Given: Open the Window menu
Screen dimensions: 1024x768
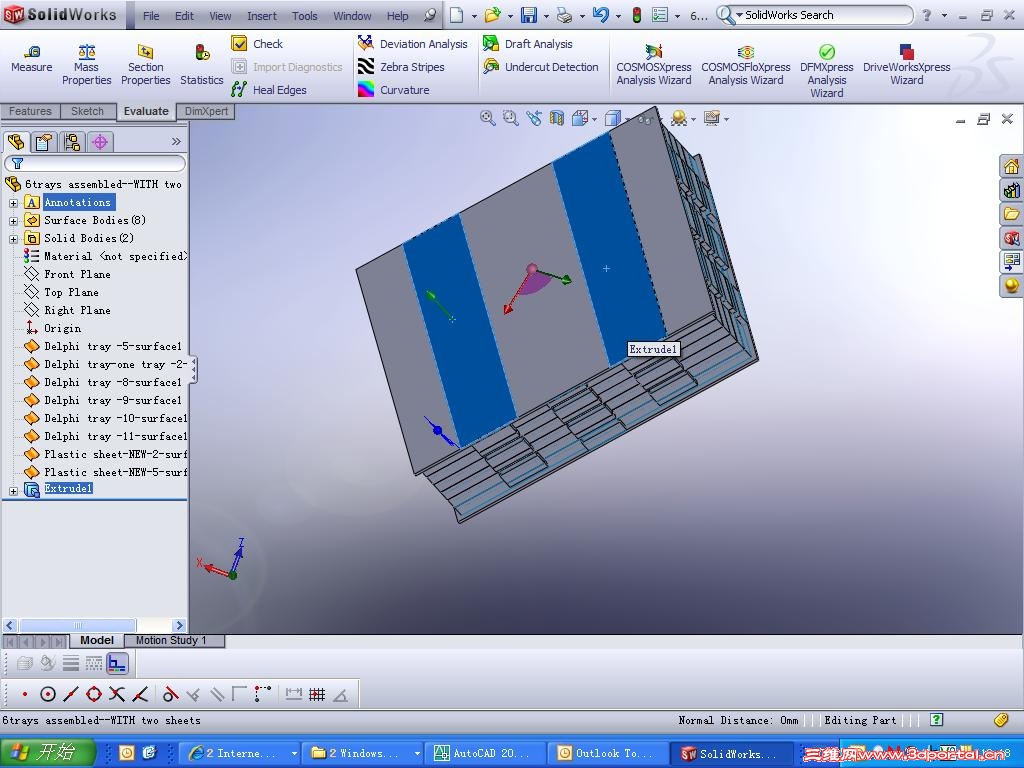Looking at the screenshot, I should 352,16.
